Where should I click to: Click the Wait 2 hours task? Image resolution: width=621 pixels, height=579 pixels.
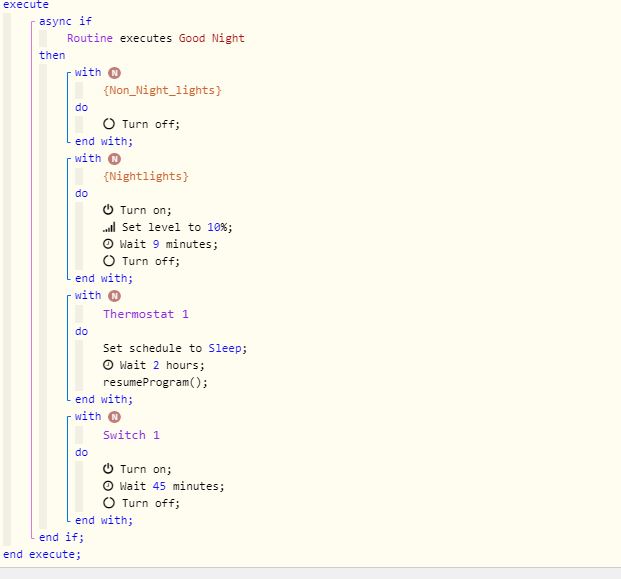[154, 365]
